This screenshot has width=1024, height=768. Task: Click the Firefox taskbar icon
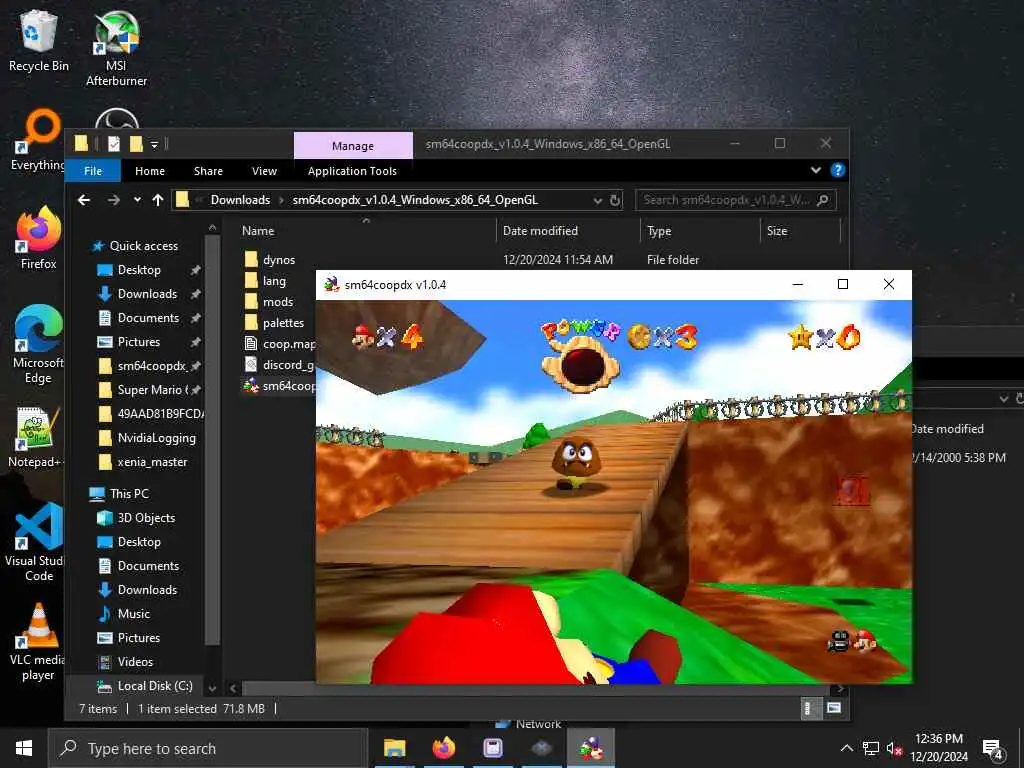click(x=443, y=748)
